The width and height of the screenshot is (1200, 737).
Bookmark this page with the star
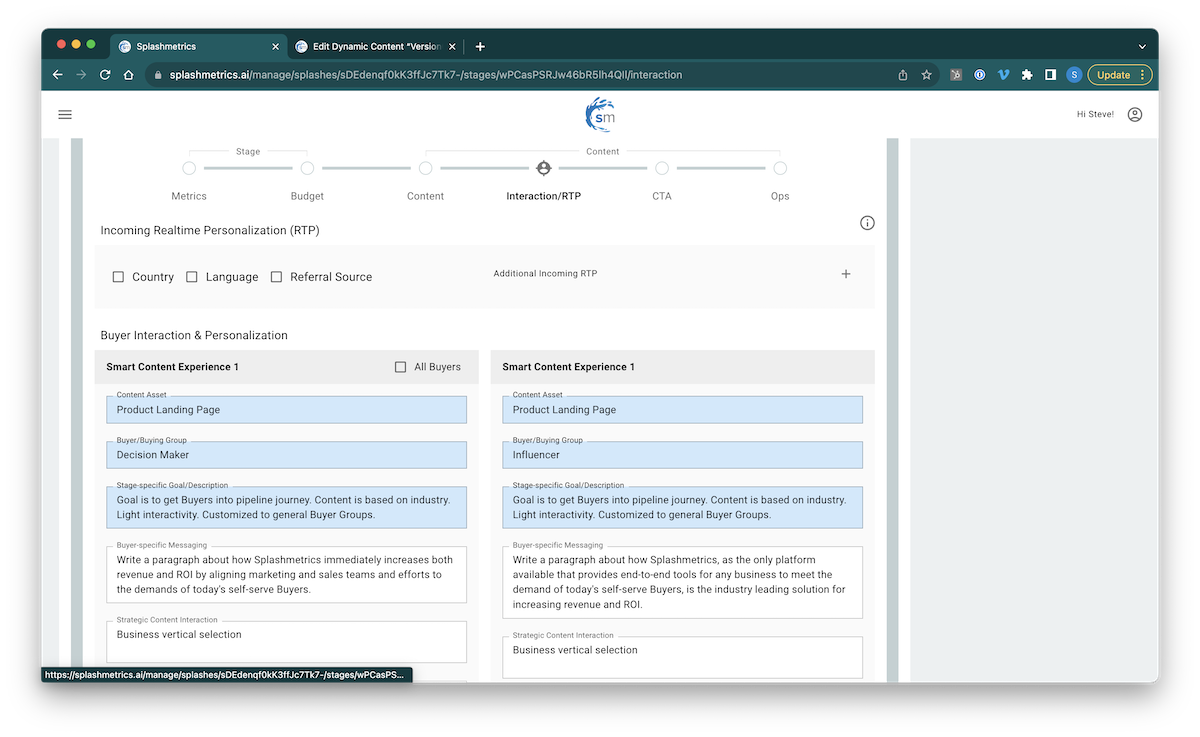coord(927,75)
